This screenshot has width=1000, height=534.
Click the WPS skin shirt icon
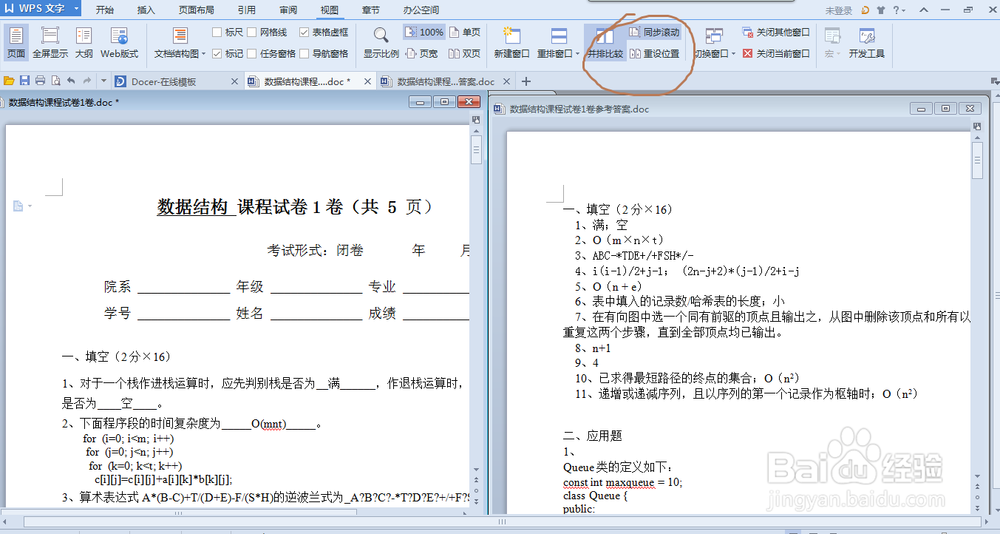coord(881,10)
